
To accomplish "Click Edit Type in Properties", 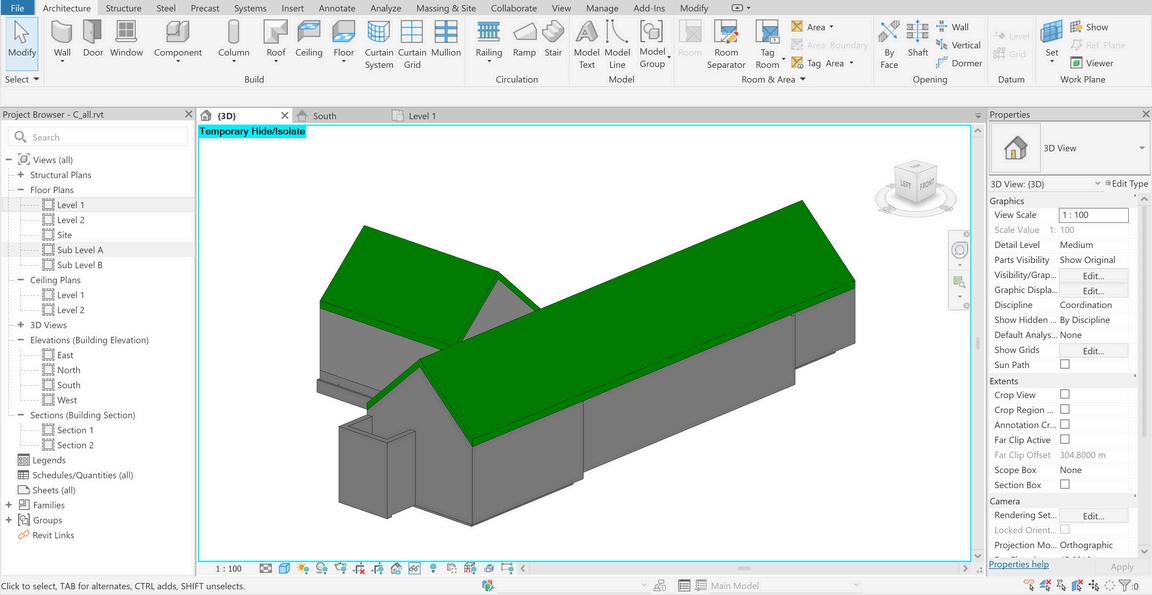I will click(1124, 184).
